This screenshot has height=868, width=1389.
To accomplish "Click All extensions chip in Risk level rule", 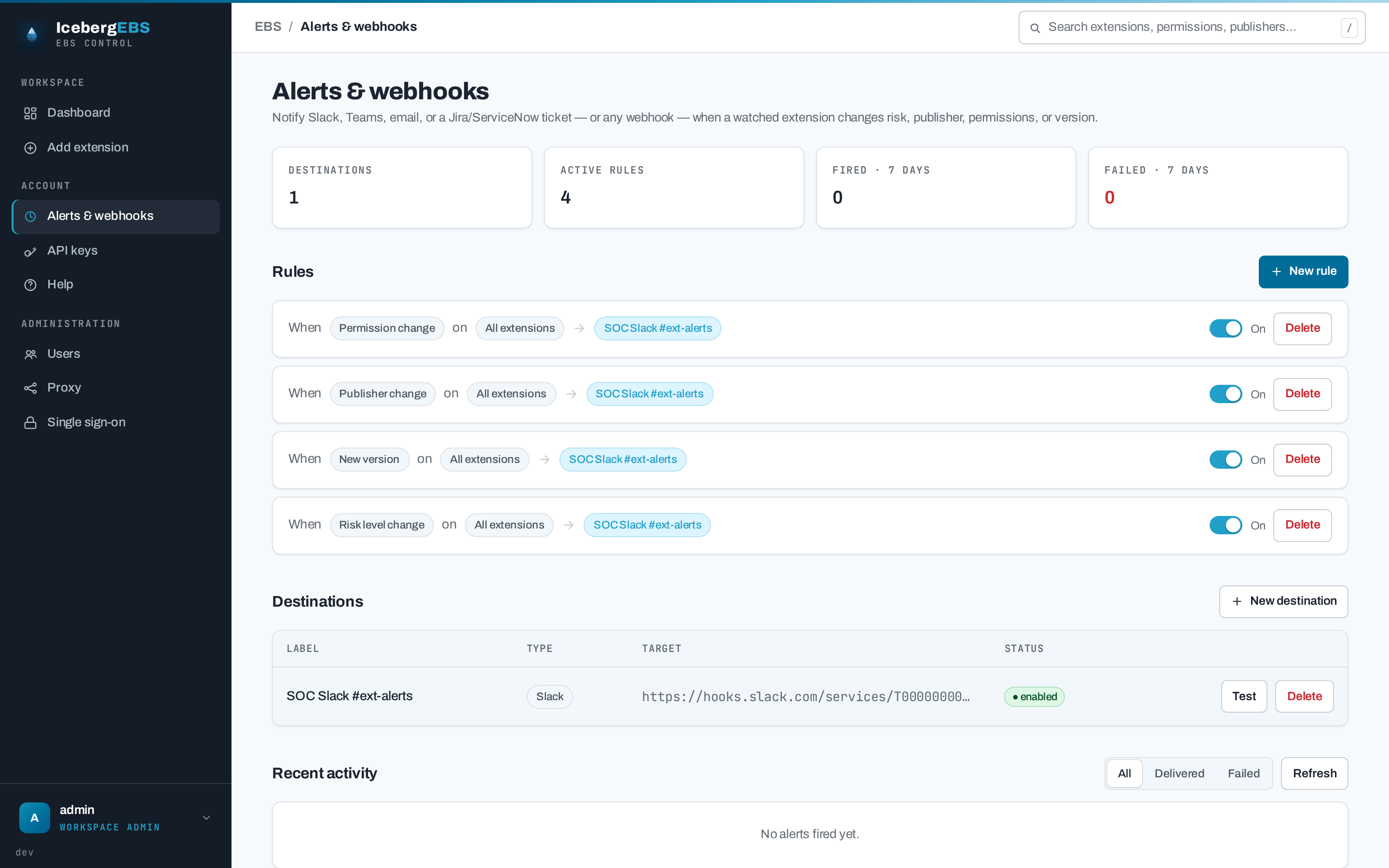I will click(x=509, y=525).
